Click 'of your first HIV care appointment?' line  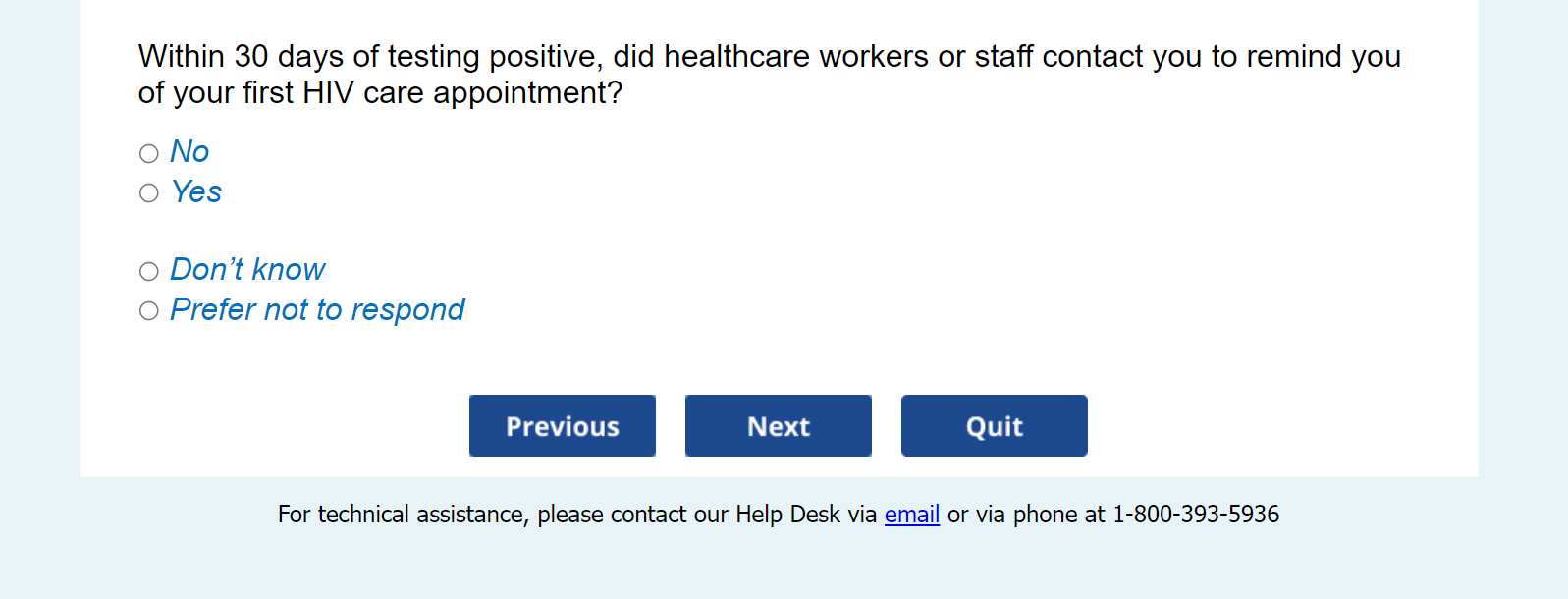point(380,93)
